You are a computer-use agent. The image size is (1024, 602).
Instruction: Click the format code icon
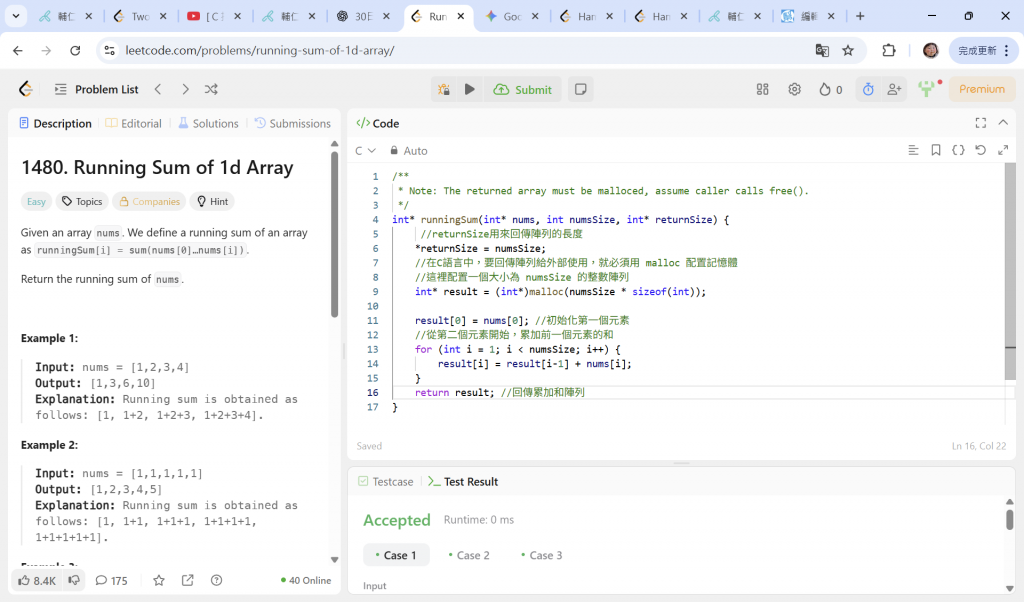[x=913, y=150]
